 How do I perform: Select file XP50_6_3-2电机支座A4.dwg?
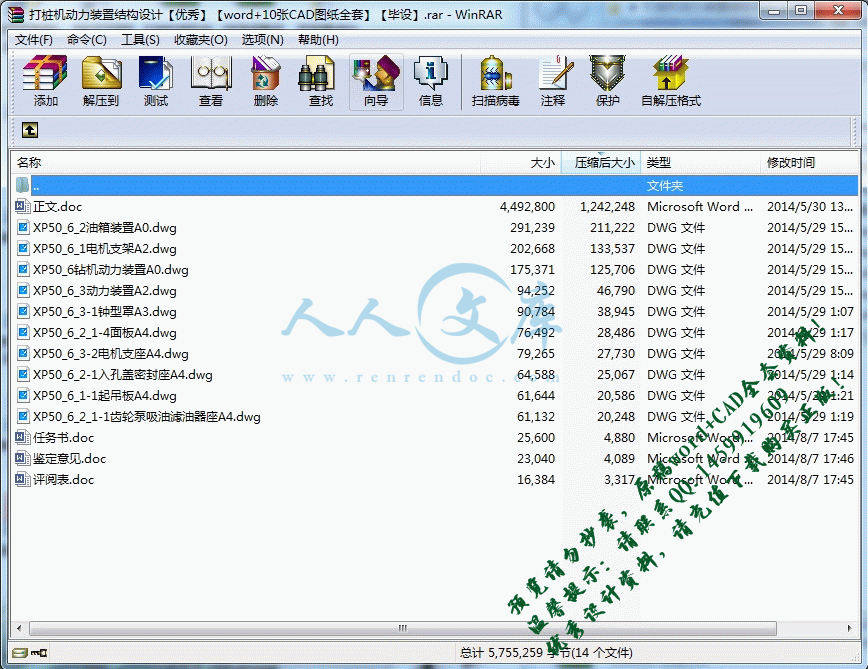coord(111,354)
